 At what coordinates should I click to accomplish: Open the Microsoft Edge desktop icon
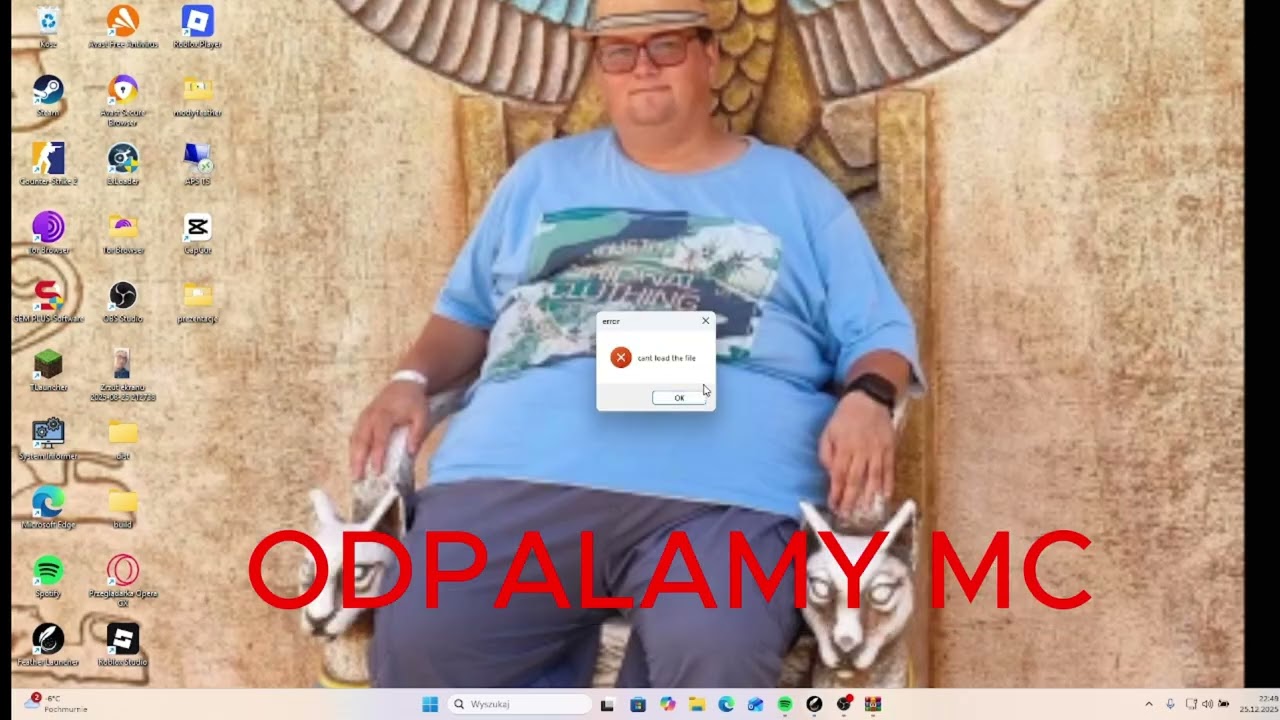pyautogui.click(x=48, y=507)
